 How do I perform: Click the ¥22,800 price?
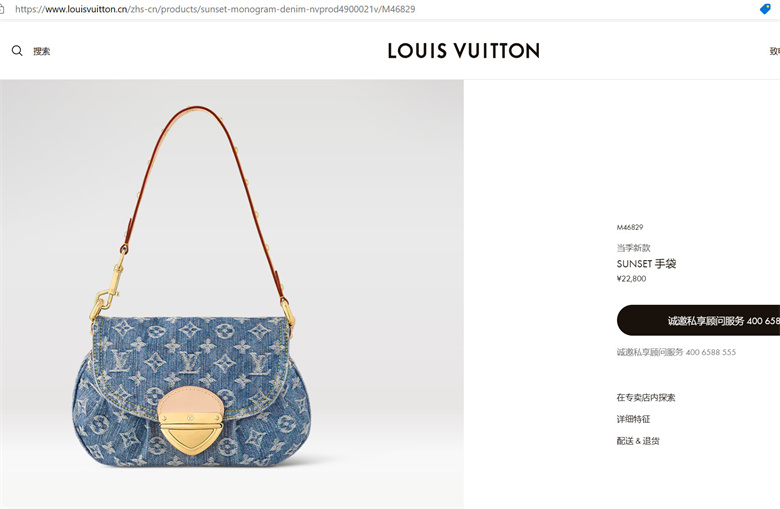631,279
